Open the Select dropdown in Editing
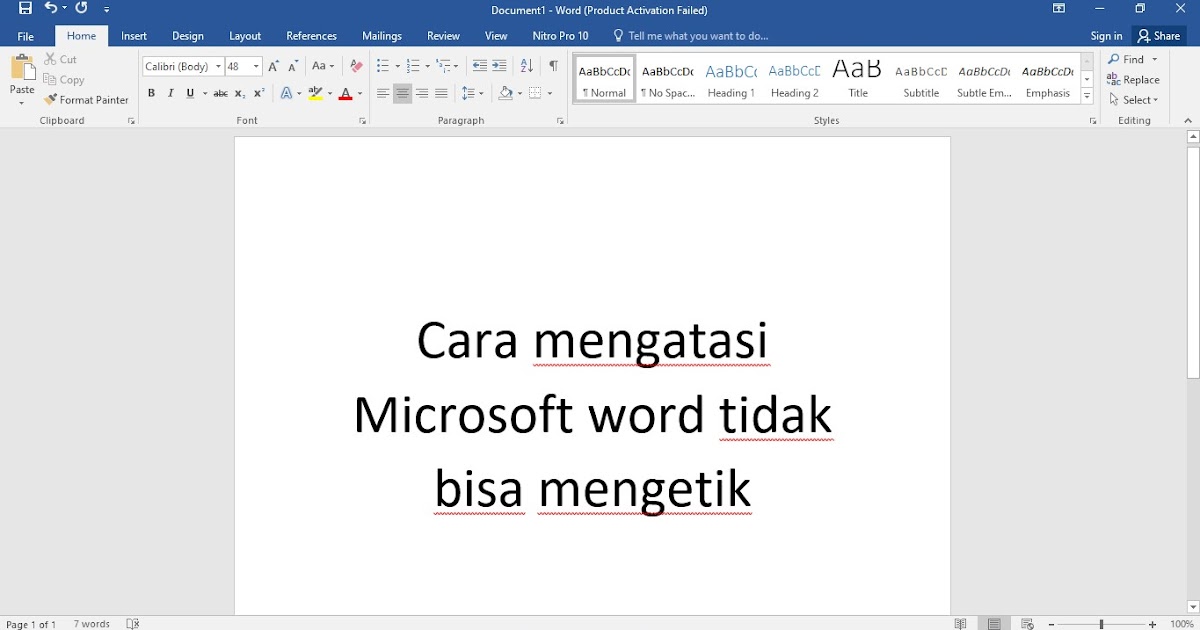 coord(1134,99)
